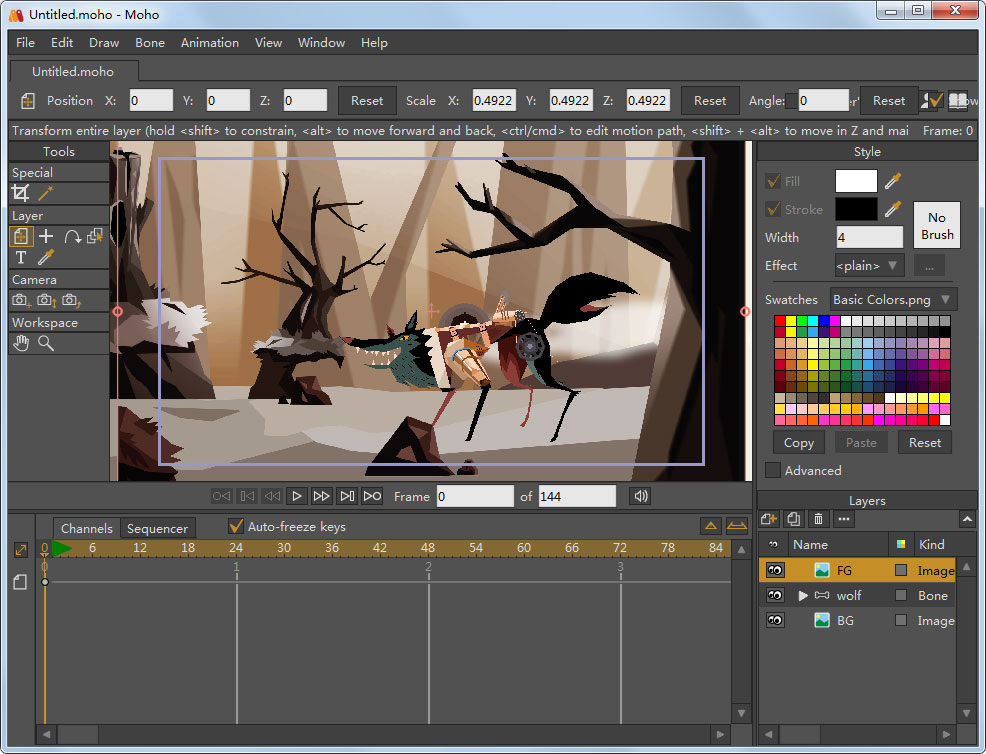This screenshot has height=754, width=986.
Task: Click the New Layer icon
Action: click(769, 519)
